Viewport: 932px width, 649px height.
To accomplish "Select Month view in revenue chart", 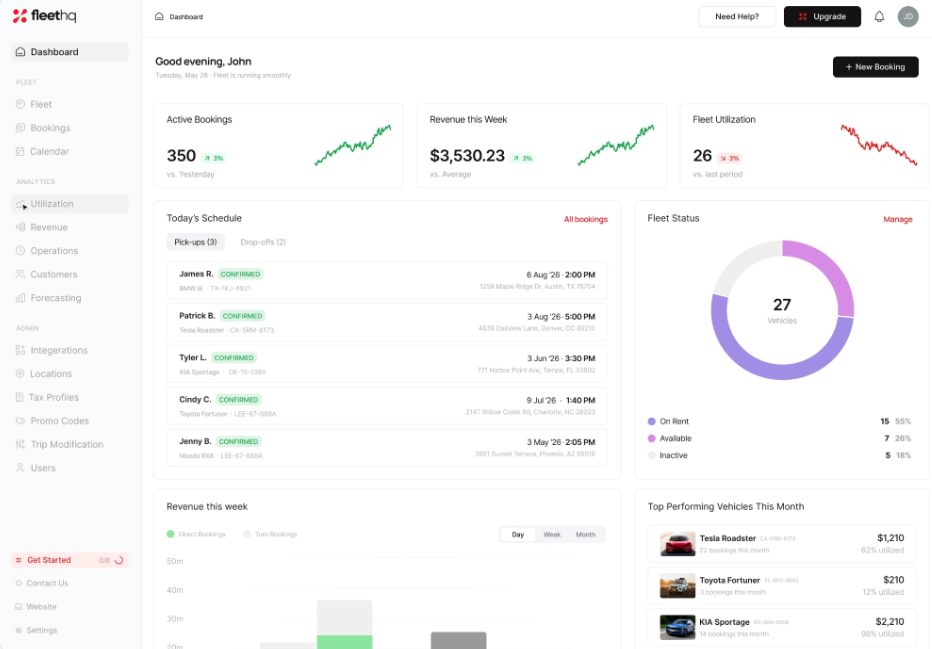I will click(x=585, y=534).
